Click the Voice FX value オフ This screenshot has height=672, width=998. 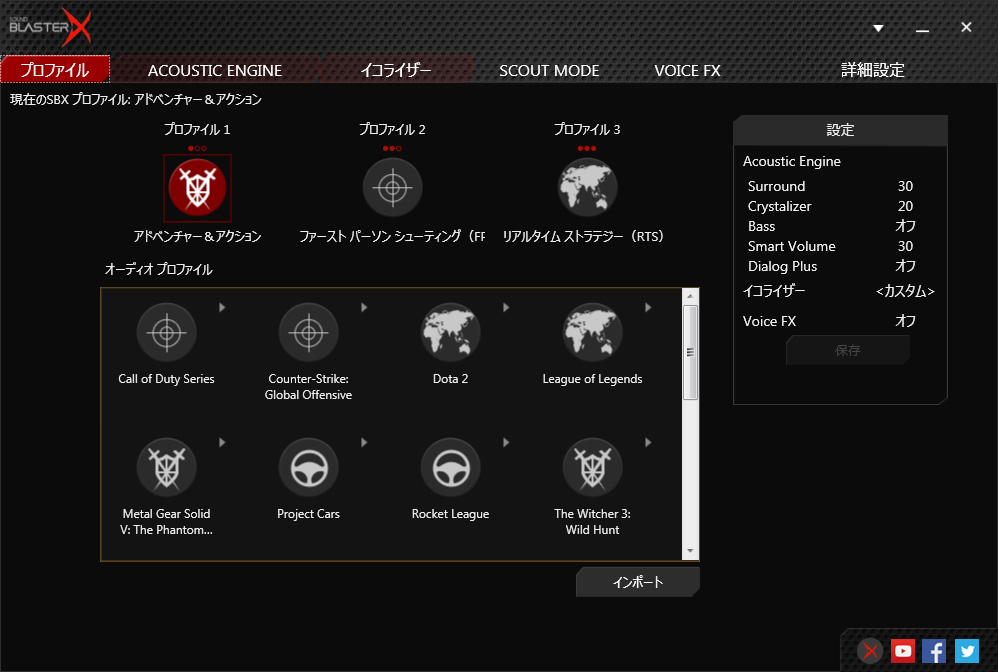tap(905, 321)
